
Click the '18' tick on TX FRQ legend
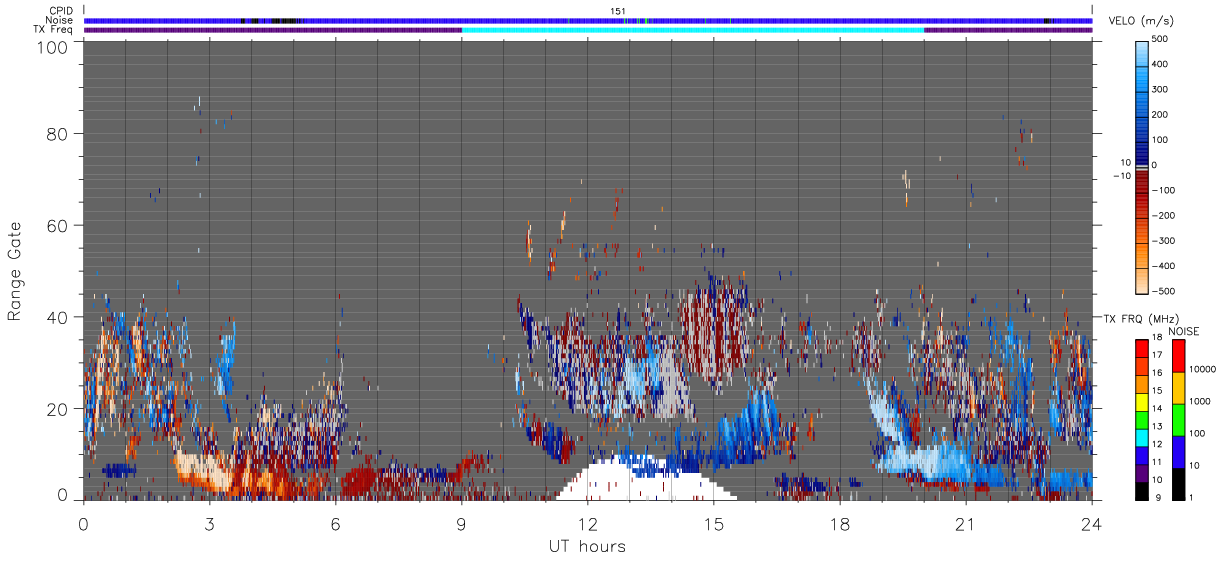[x=1158, y=338]
